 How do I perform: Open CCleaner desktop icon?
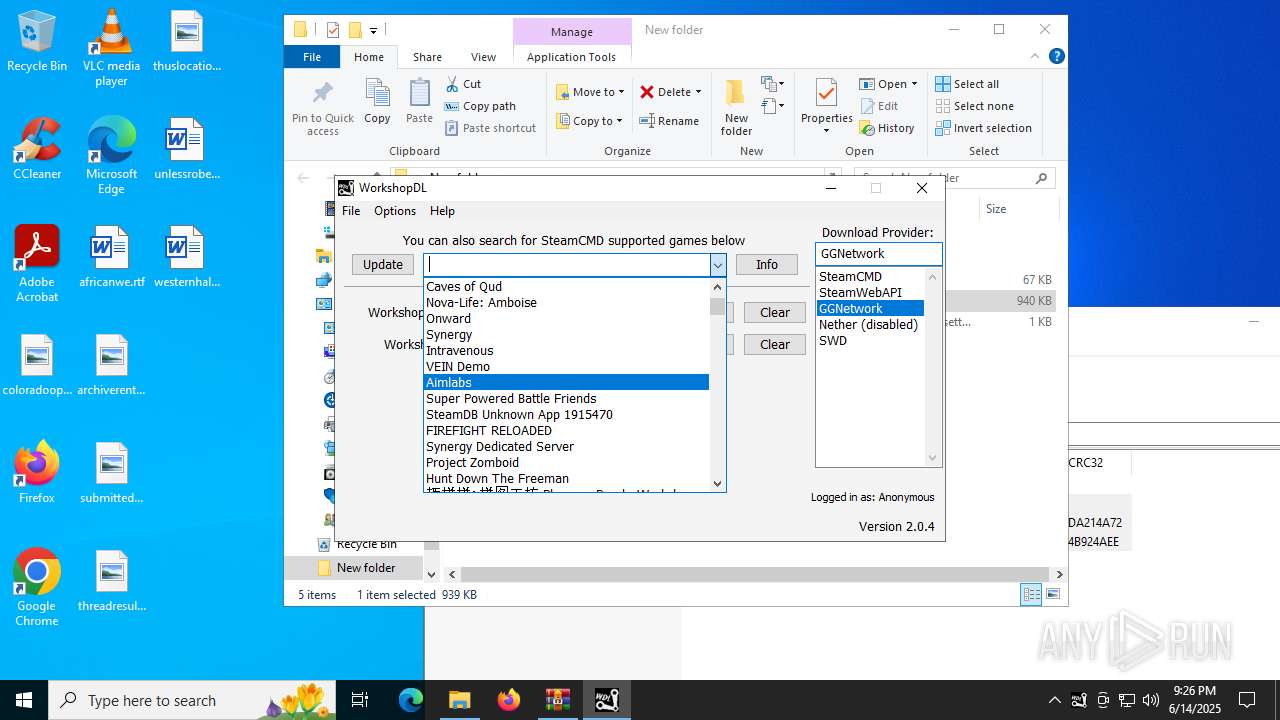(37, 149)
